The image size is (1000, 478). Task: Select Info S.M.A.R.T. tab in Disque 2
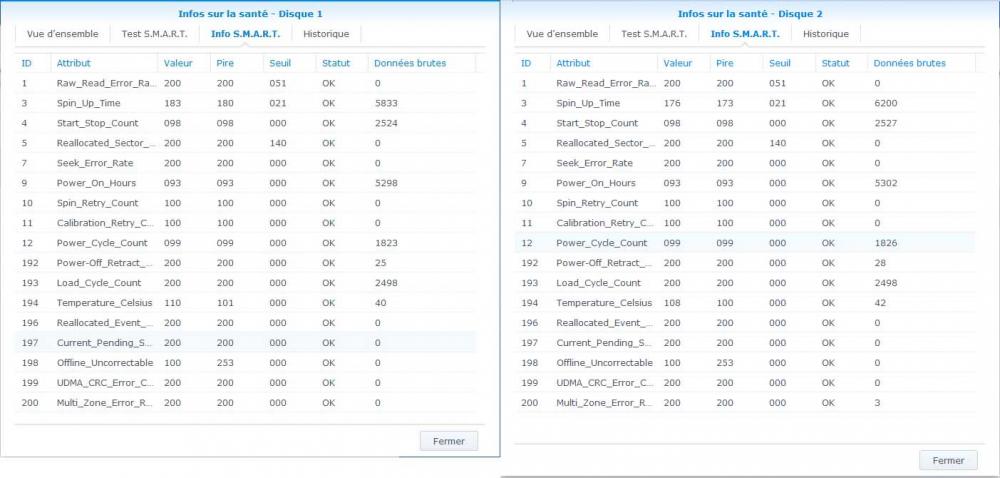746,34
